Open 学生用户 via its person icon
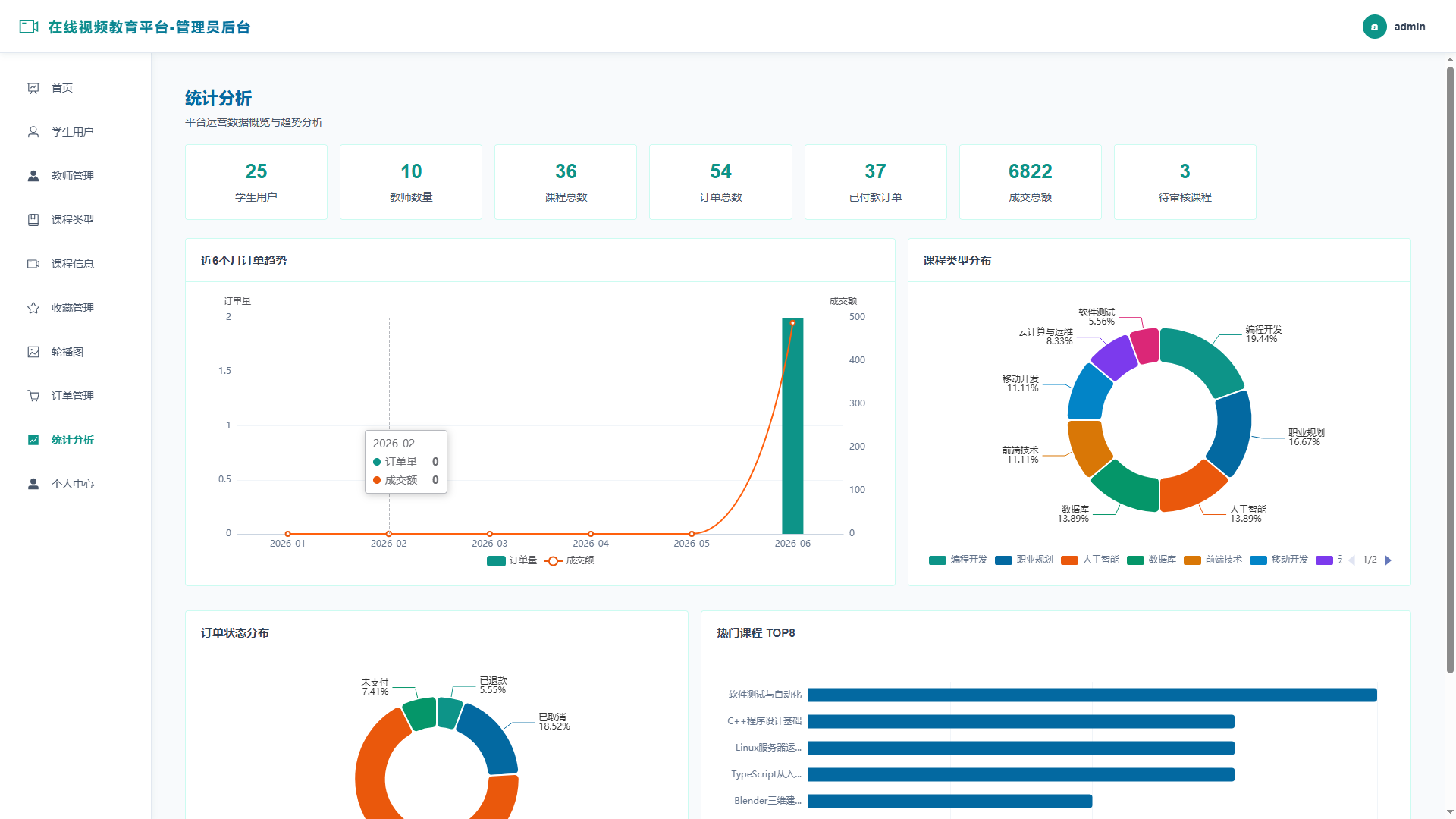 click(x=33, y=132)
